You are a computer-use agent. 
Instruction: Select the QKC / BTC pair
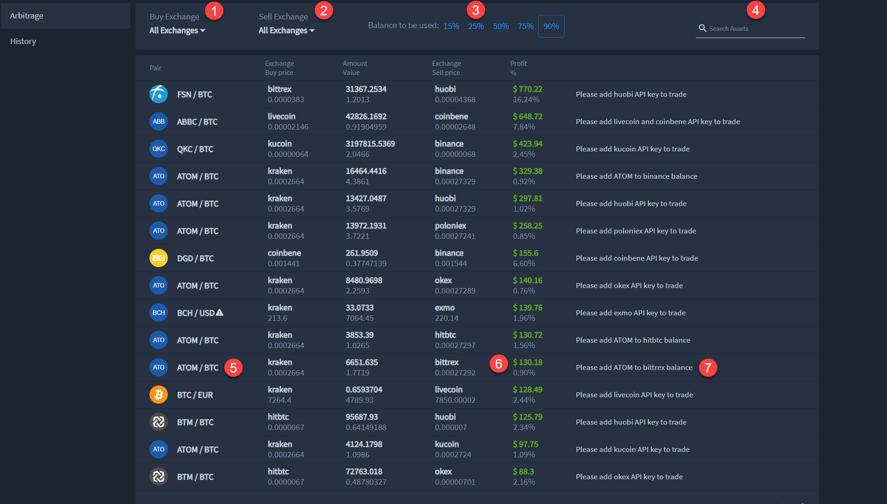[x=195, y=149]
